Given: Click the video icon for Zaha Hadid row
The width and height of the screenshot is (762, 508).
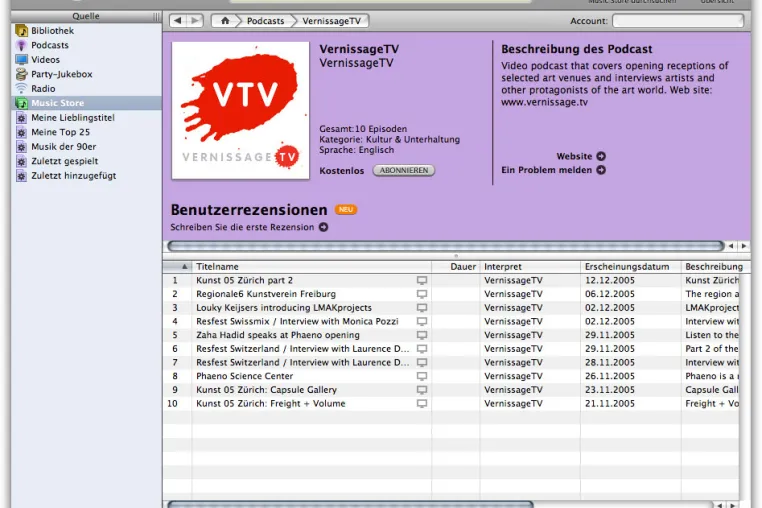Looking at the screenshot, I should [x=422, y=335].
